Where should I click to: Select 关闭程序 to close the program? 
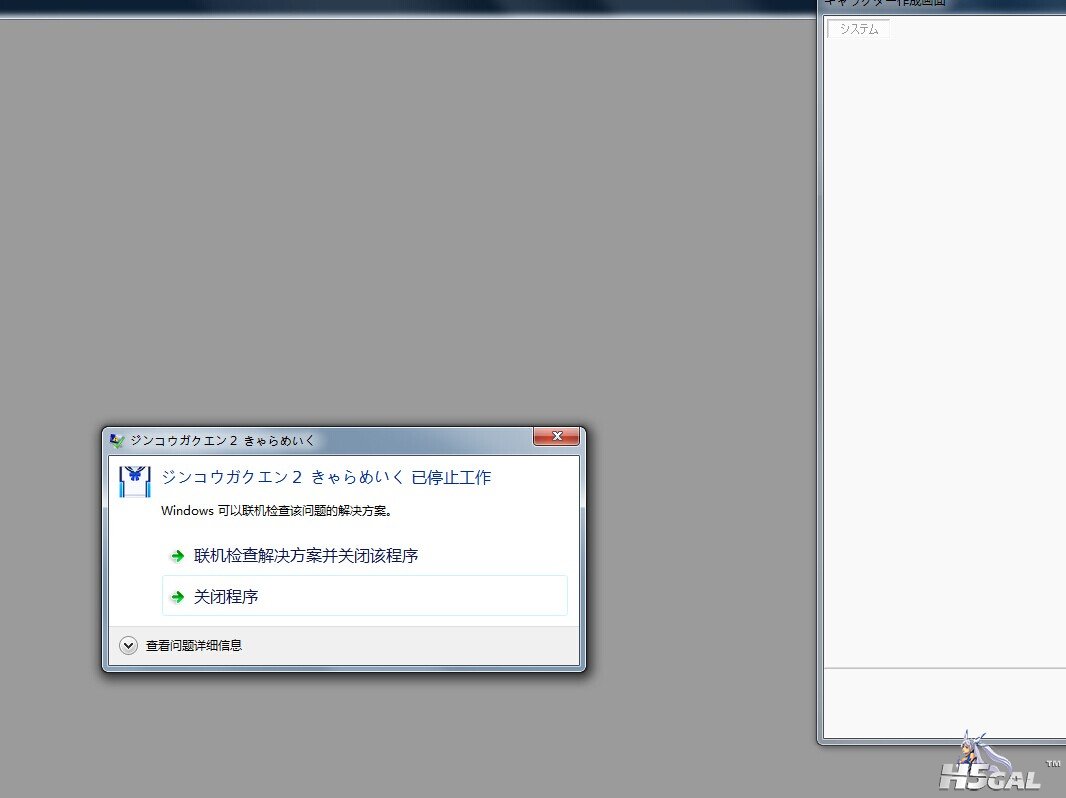364,596
